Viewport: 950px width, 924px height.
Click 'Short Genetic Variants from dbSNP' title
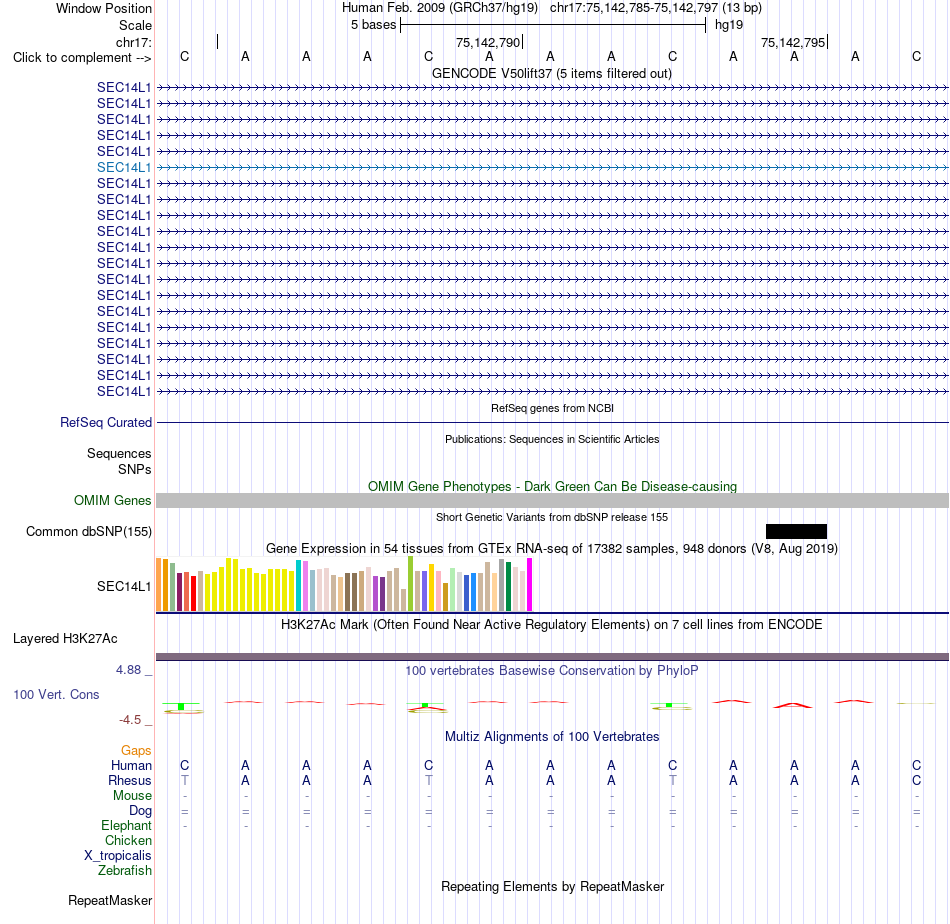pos(552,517)
